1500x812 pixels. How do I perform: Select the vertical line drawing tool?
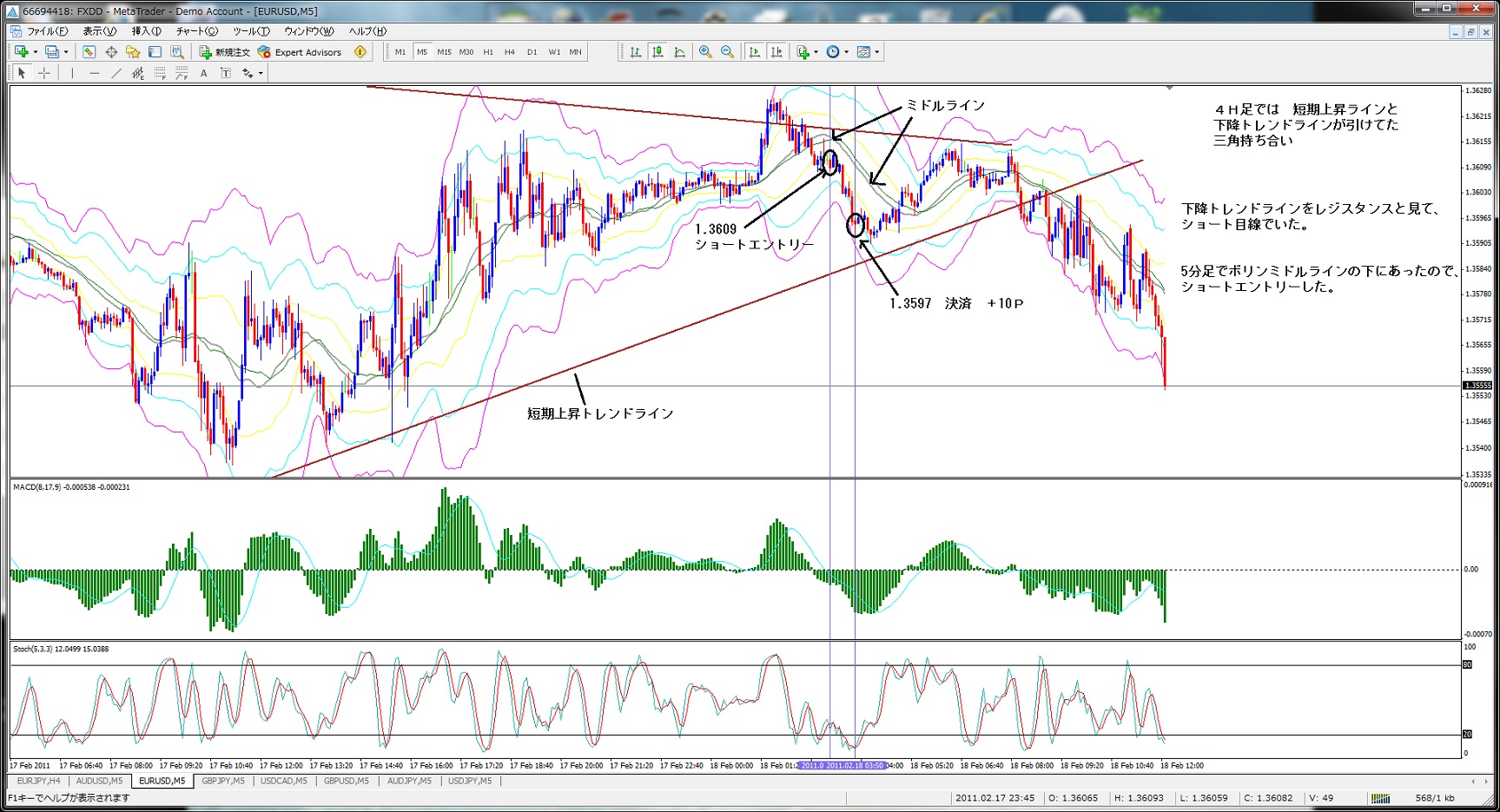tap(72, 73)
